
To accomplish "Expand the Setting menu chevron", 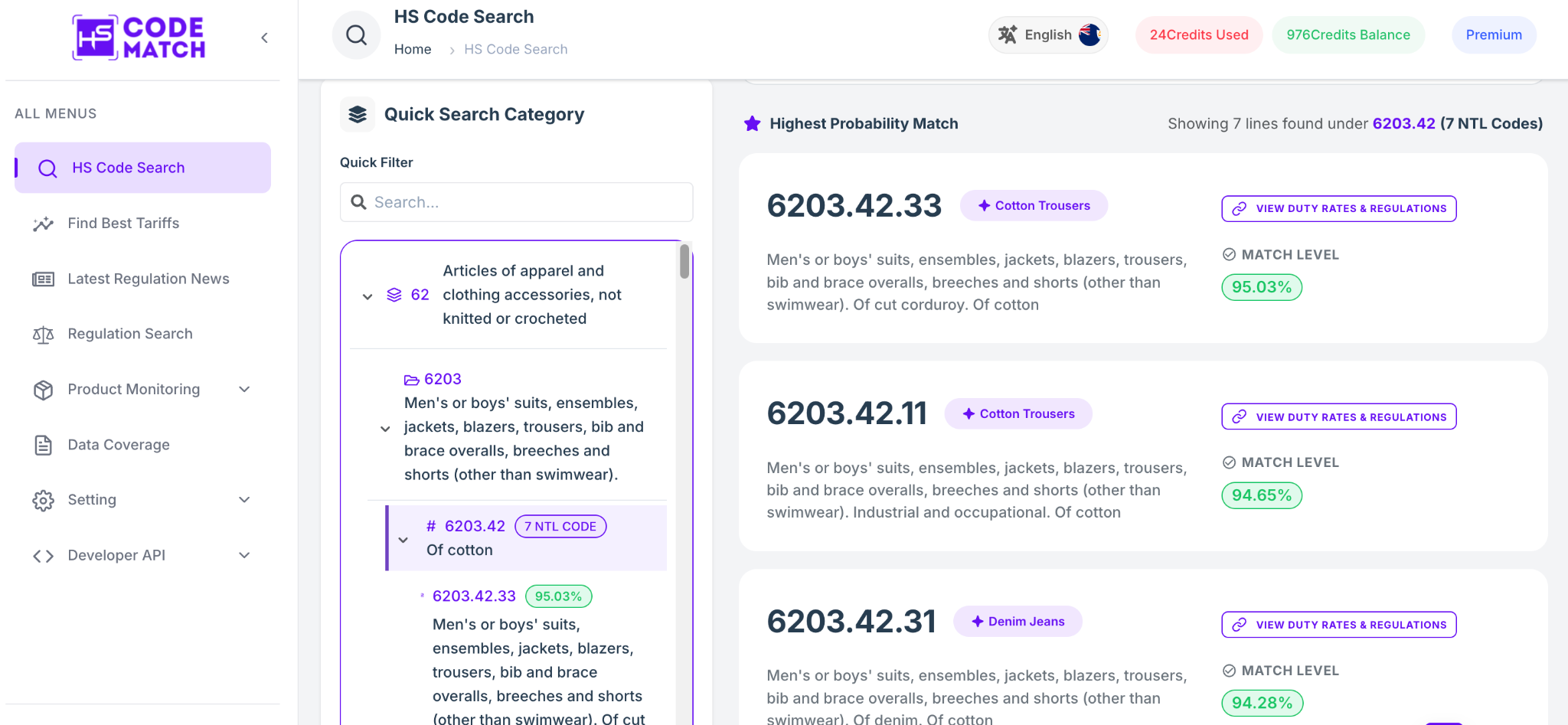I will (x=244, y=500).
